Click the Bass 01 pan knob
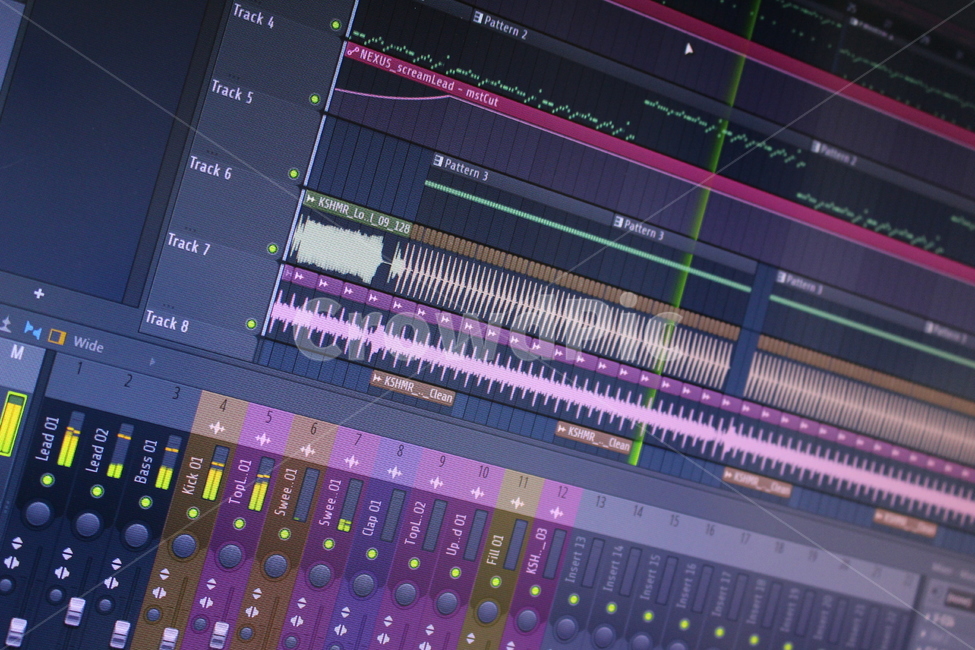 (x=136, y=534)
